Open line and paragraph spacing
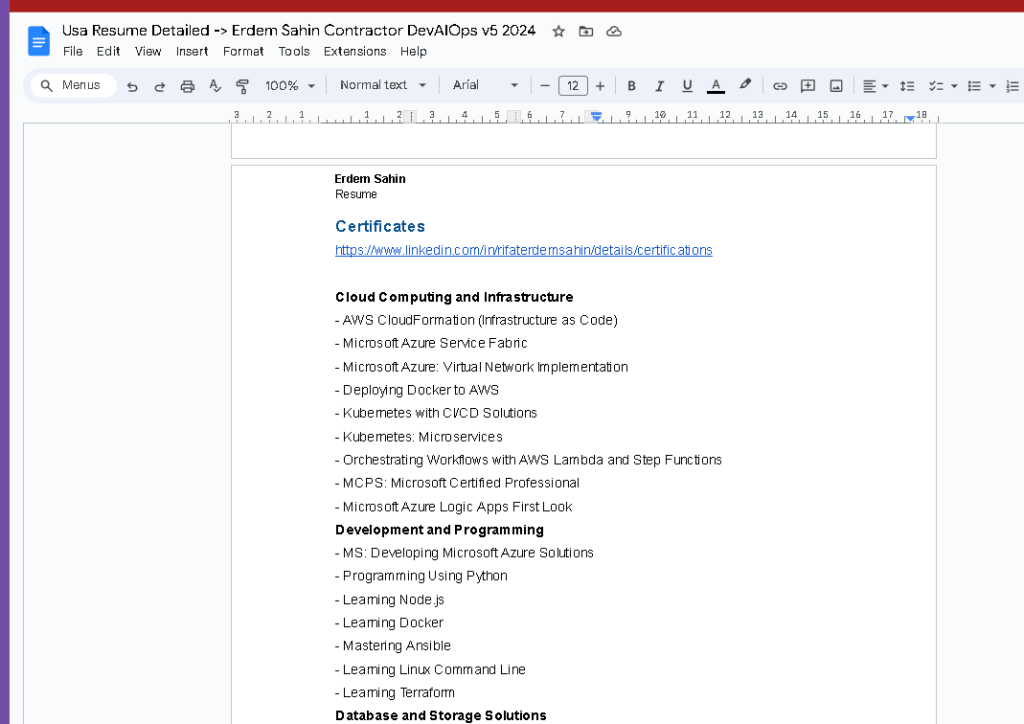 coord(907,86)
